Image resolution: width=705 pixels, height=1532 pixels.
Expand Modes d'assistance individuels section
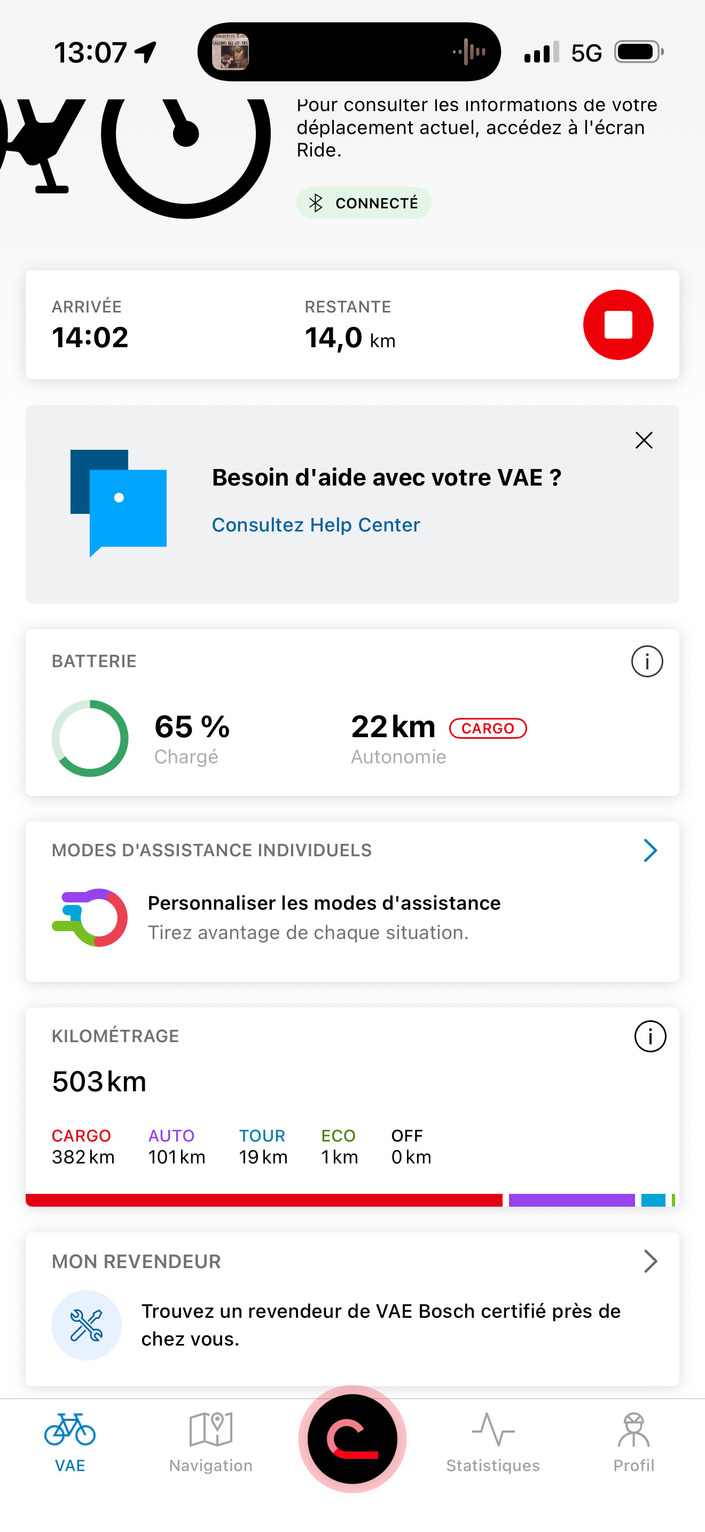click(x=650, y=850)
